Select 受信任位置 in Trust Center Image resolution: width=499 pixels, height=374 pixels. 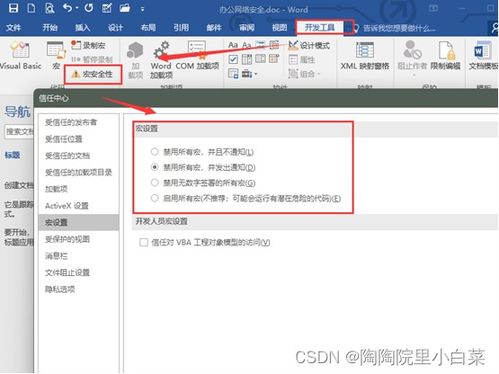79,139
